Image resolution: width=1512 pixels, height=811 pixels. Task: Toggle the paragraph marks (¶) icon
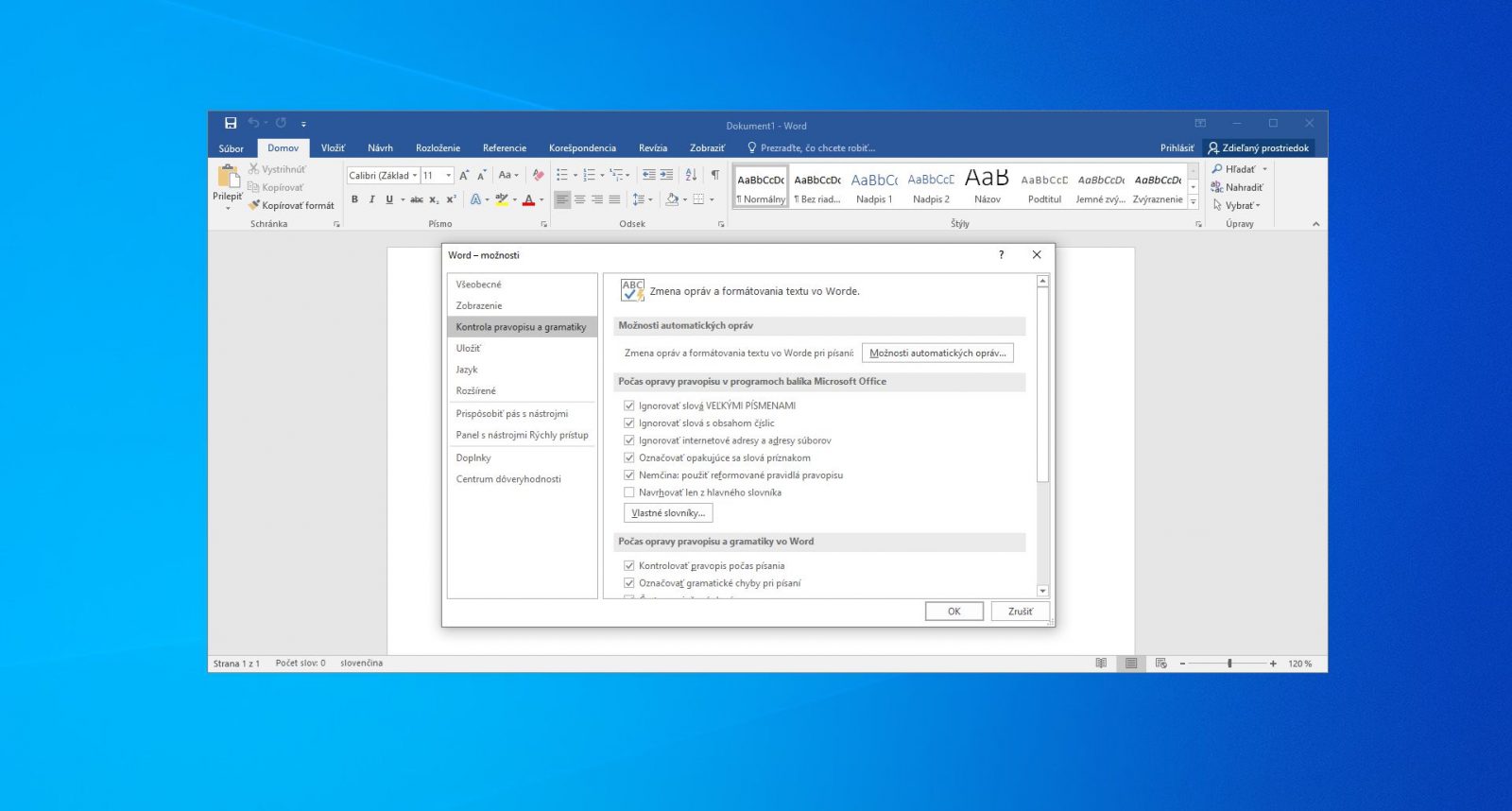715,175
